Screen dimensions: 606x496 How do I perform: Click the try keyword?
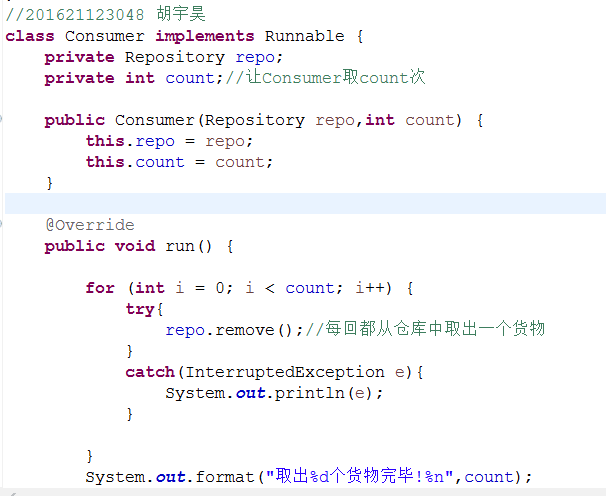click(140, 309)
